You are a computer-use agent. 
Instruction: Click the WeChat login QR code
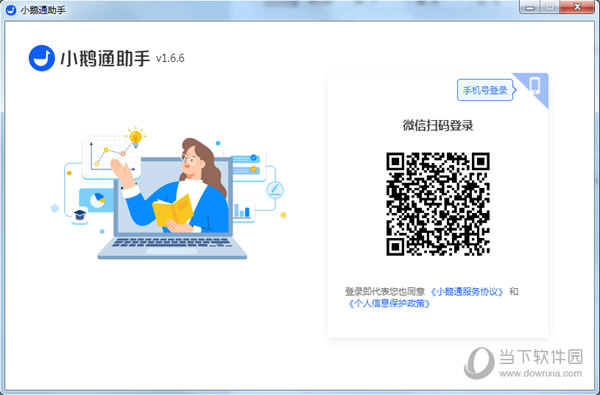(x=438, y=204)
